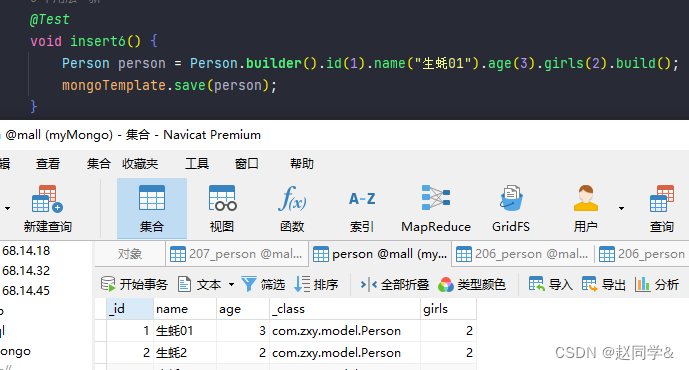Select the 集合 collection toolbar icon
Screen dimensions: 689x370
(152, 209)
